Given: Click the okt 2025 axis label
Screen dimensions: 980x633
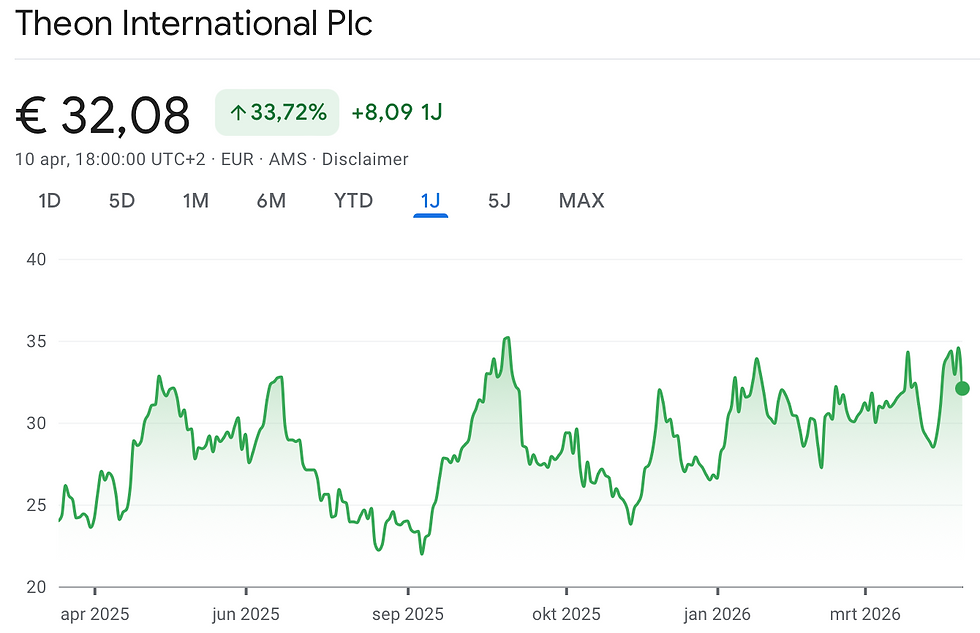Looking at the screenshot, I should [x=566, y=614].
